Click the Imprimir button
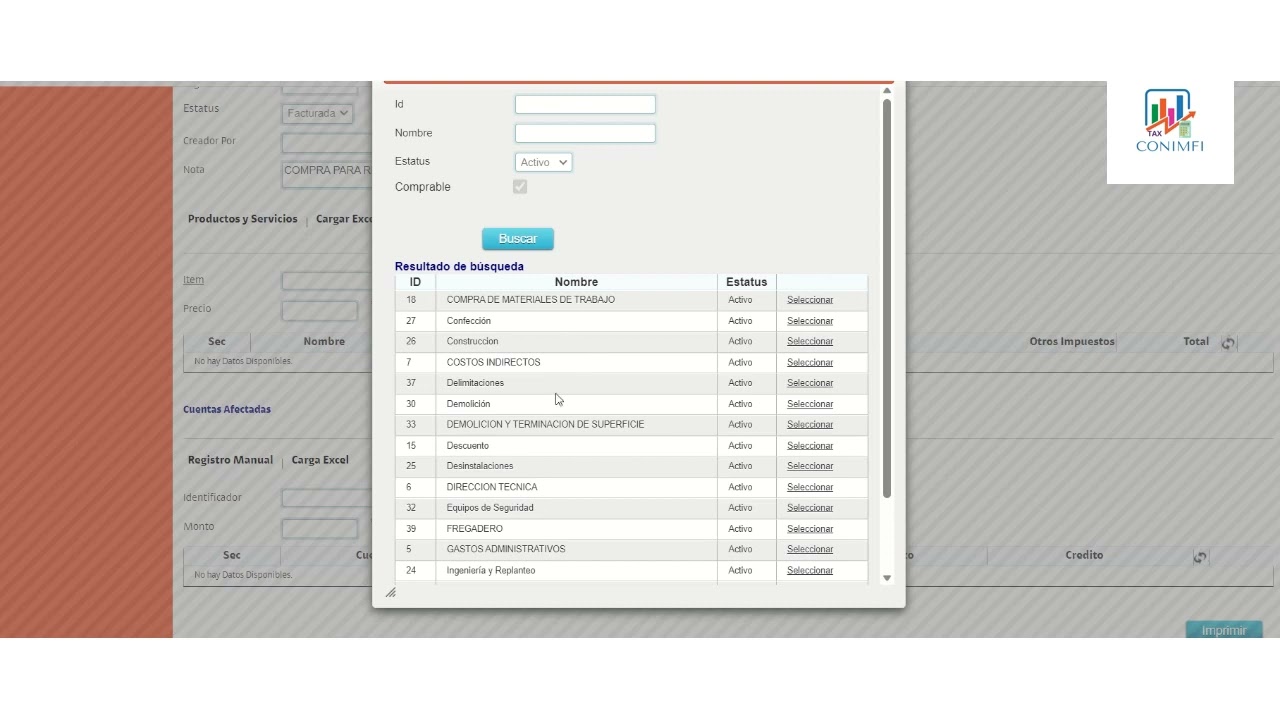Screen dimensions: 1280x720 click(1224, 630)
